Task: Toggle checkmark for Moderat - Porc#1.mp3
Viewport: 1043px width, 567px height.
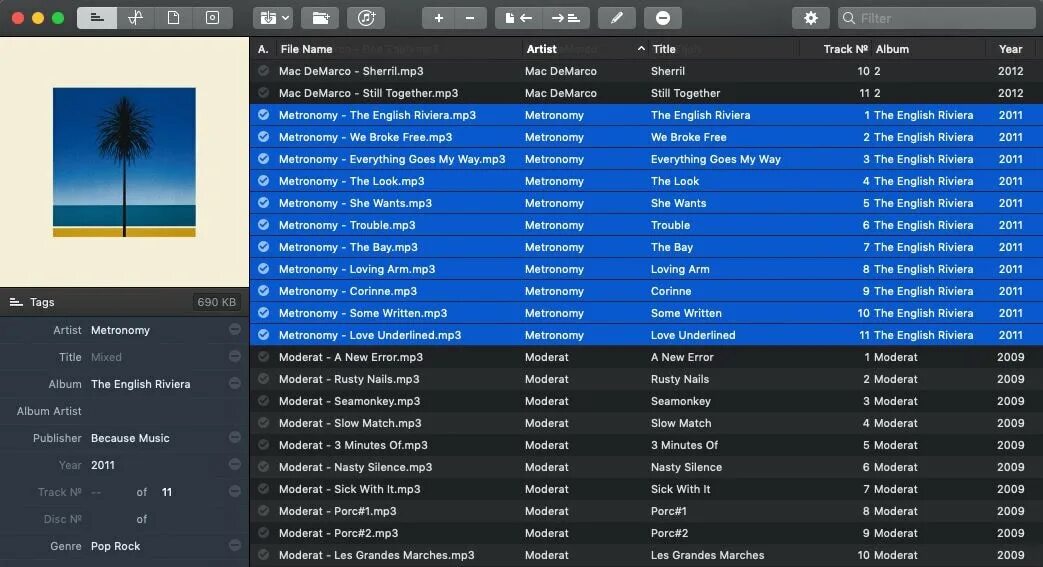Action: pos(263,510)
